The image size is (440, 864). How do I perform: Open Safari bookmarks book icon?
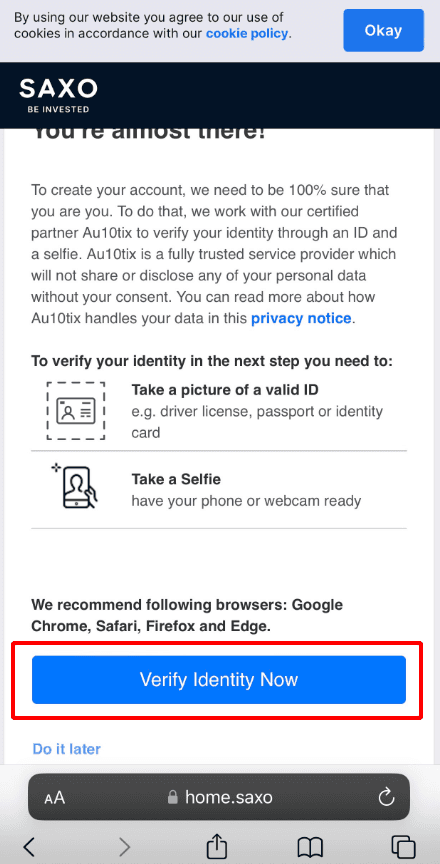pyautogui.click(x=310, y=847)
